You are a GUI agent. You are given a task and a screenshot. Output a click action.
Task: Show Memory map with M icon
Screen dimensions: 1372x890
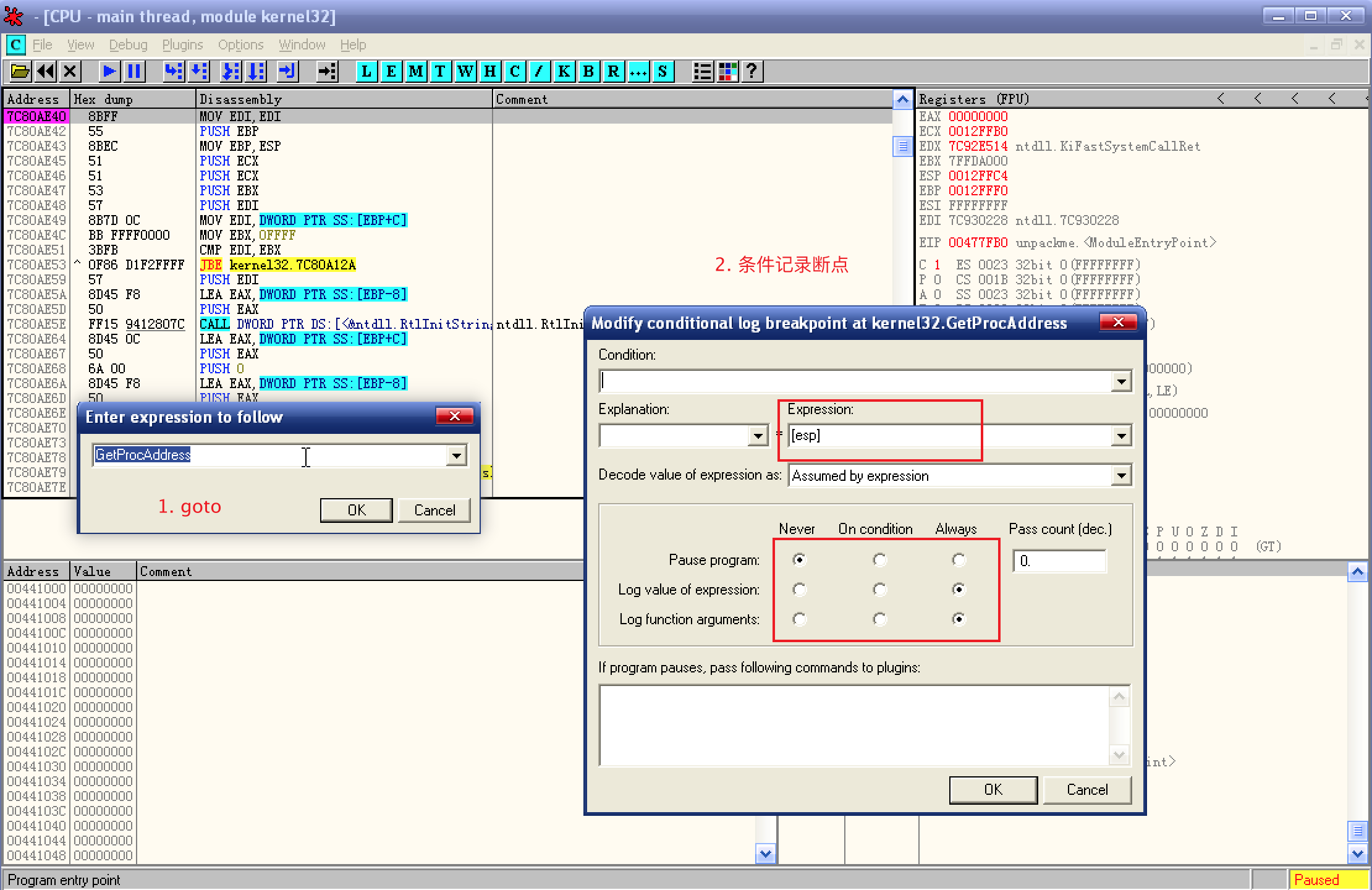point(416,72)
